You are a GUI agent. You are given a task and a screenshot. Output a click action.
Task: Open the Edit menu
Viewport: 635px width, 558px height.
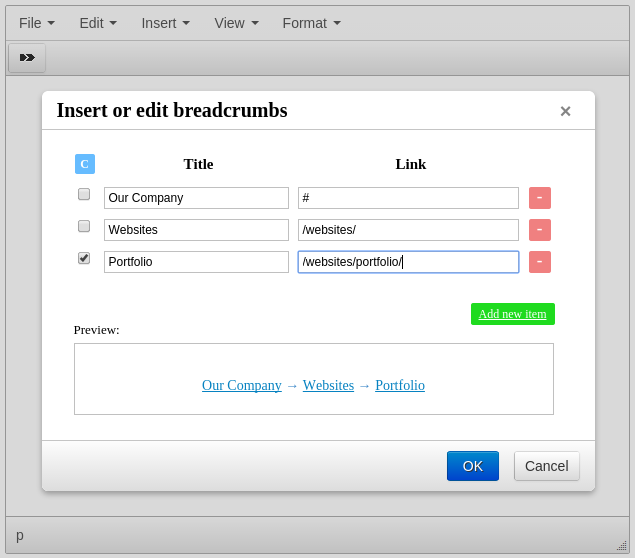click(98, 23)
